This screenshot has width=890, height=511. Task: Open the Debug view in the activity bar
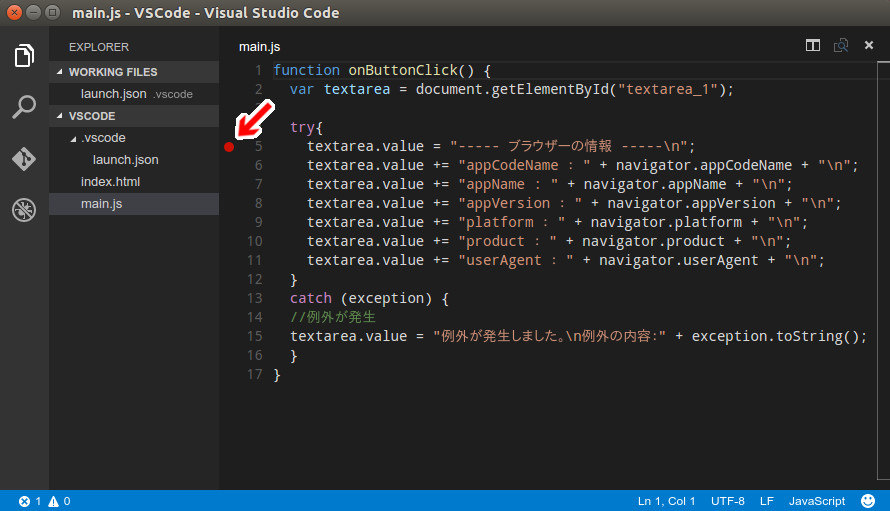(24, 210)
